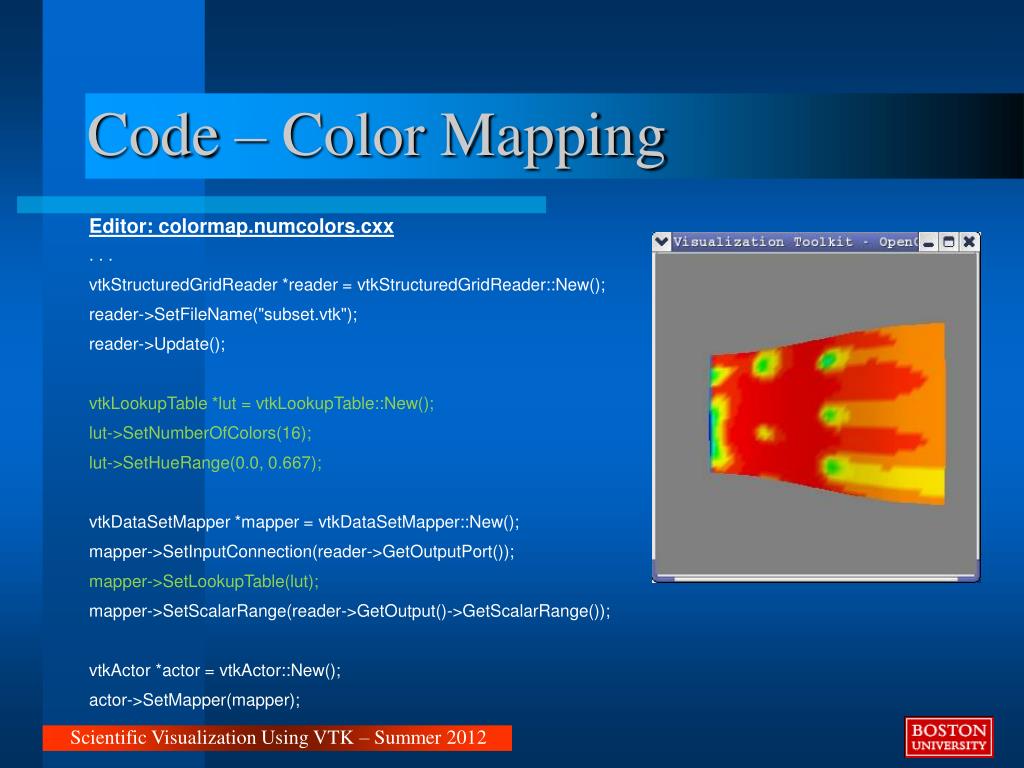Click the '. . .' ellipsis above the code
This screenshot has width=1024, height=768.
pos(101,259)
